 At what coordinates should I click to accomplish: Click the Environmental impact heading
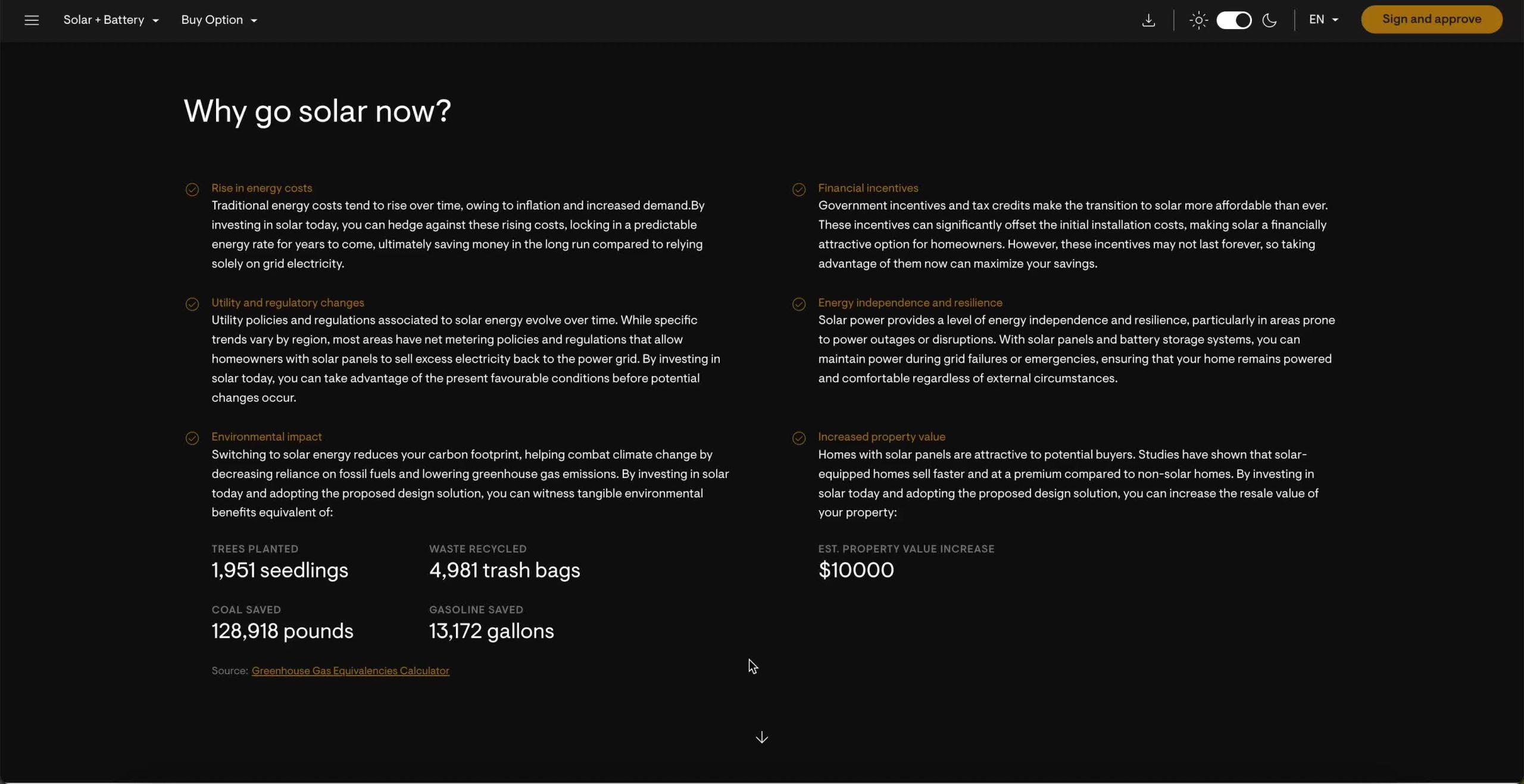click(x=266, y=436)
